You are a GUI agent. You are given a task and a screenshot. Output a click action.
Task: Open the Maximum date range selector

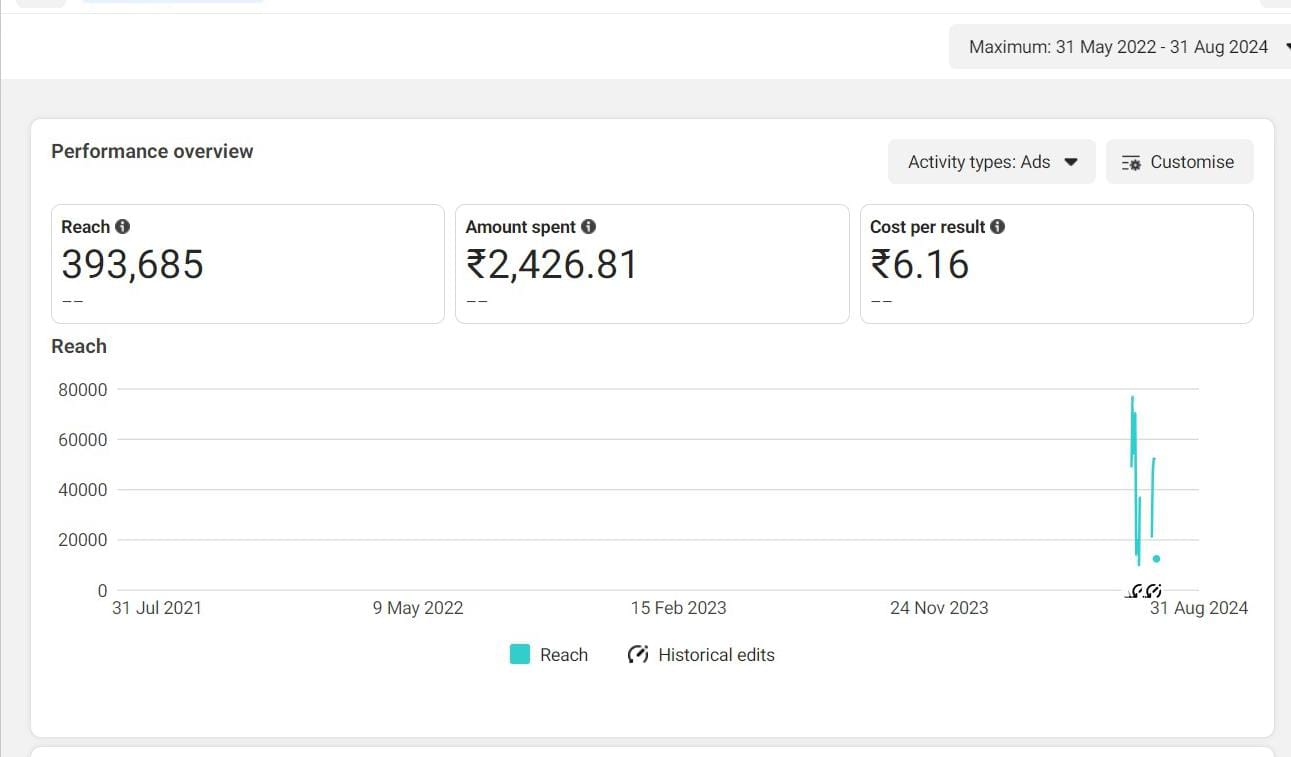(1119, 47)
